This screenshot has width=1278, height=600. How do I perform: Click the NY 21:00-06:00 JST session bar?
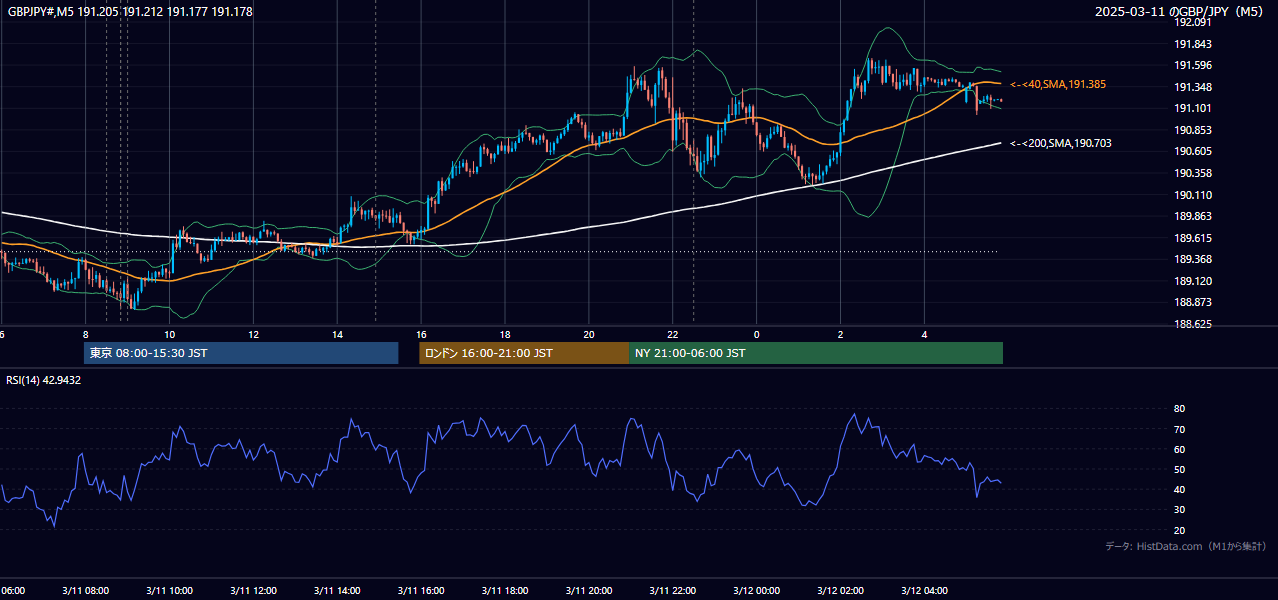pos(816,353)
